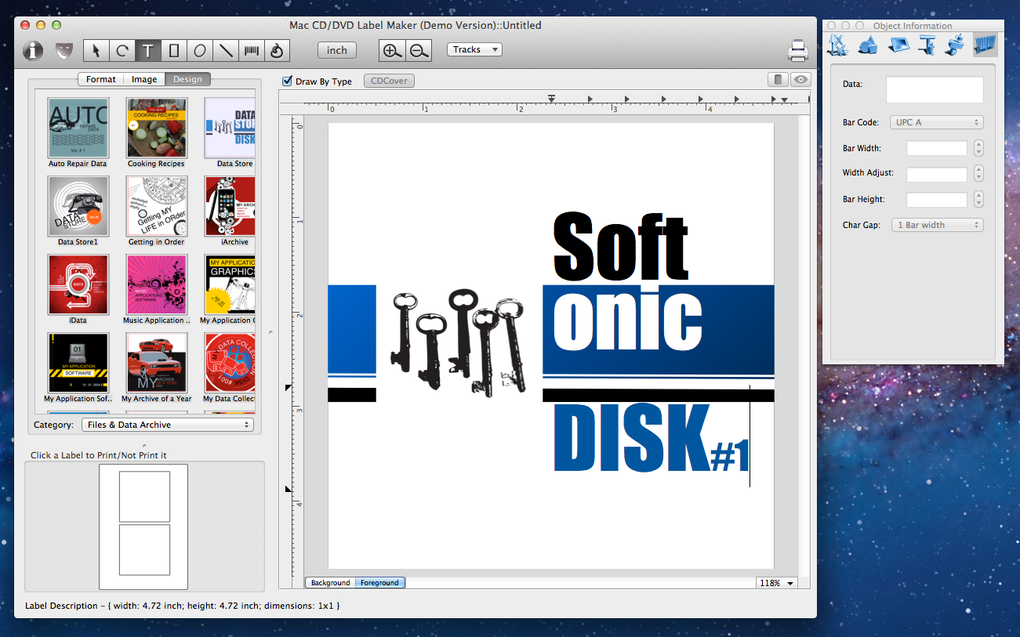Screen dimensions: 1020x637
Task: Zoom out with magnifier minus
Action: [418, 50]
